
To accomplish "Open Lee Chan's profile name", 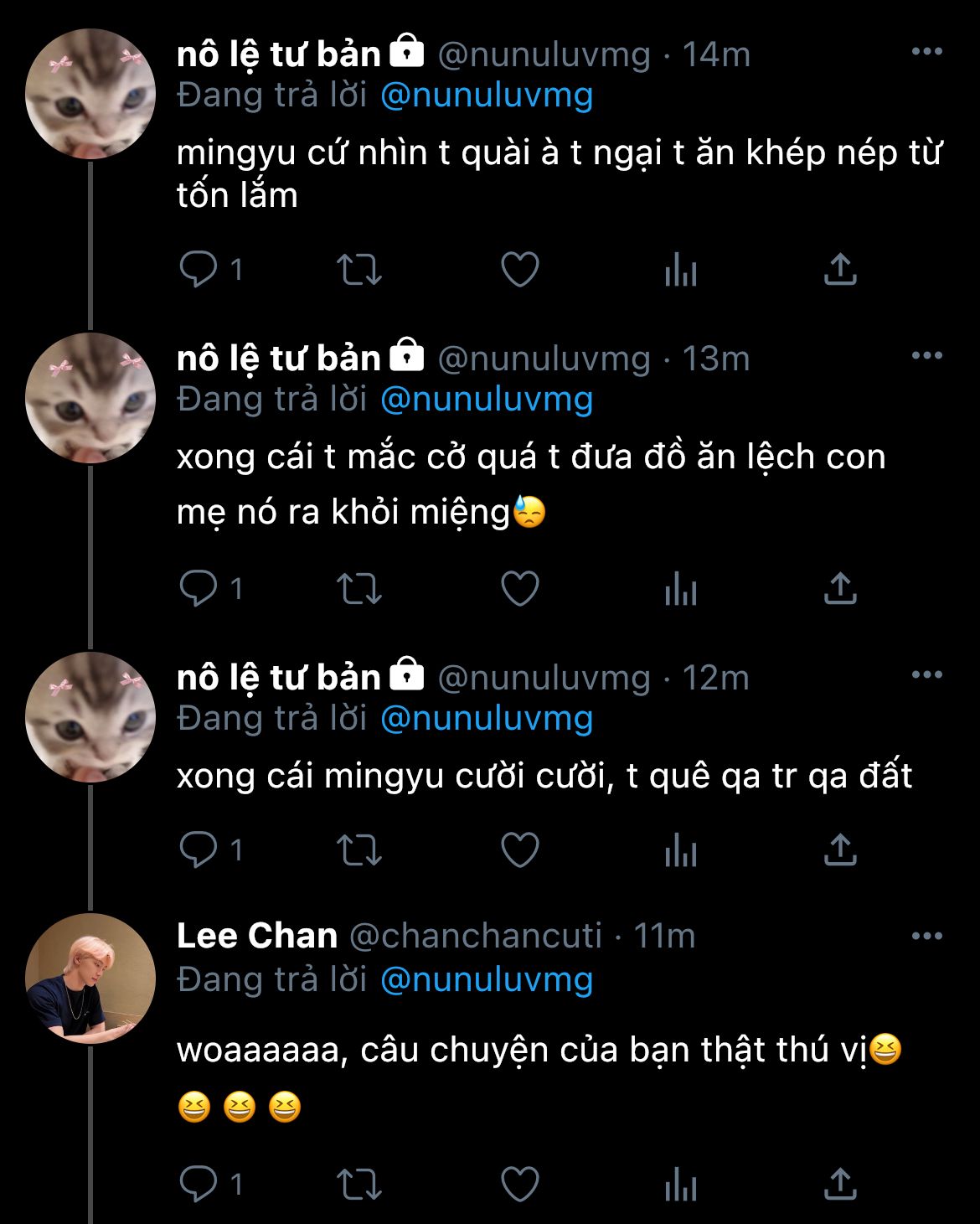I will (257, 936).
